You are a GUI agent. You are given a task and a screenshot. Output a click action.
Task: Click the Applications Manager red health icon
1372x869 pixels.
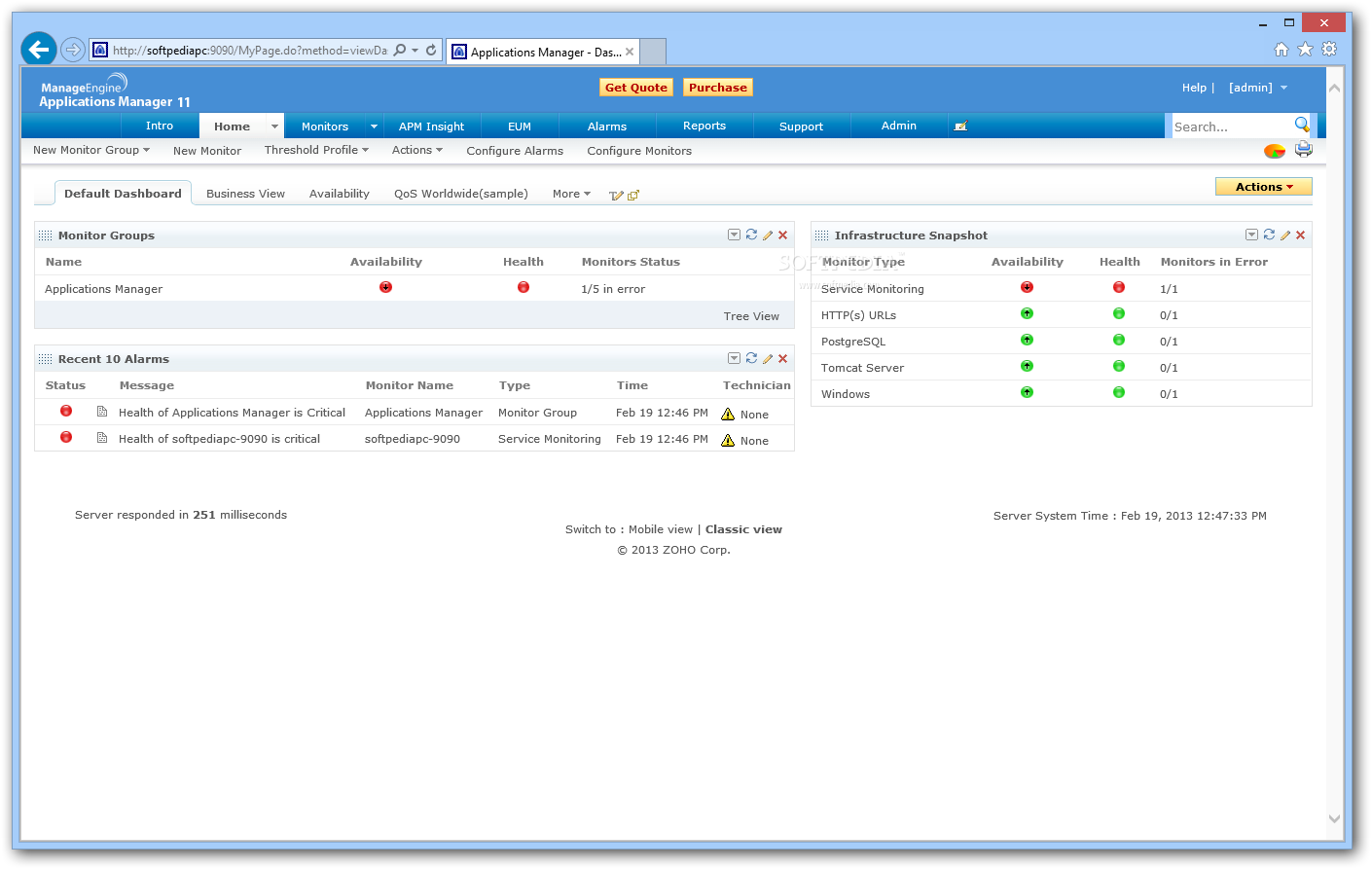[x=524, y=287]
